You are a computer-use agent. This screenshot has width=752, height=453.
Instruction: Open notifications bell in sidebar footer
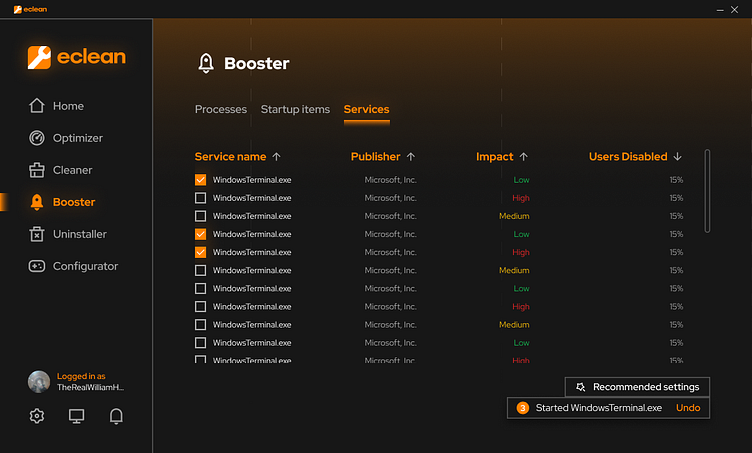click(x=116, y=416)
